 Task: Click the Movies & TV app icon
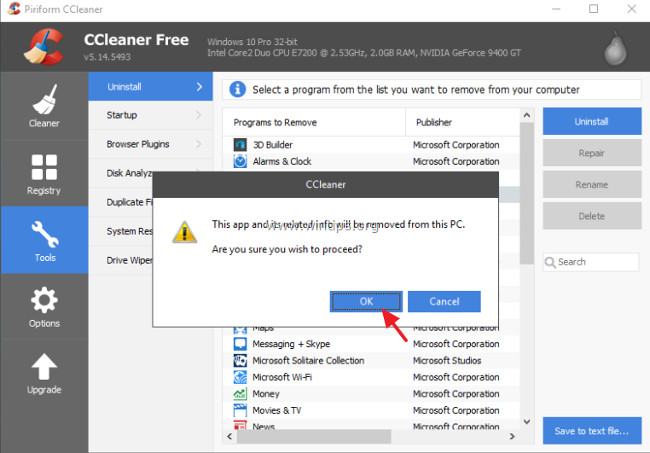click(x=240, y=410)
